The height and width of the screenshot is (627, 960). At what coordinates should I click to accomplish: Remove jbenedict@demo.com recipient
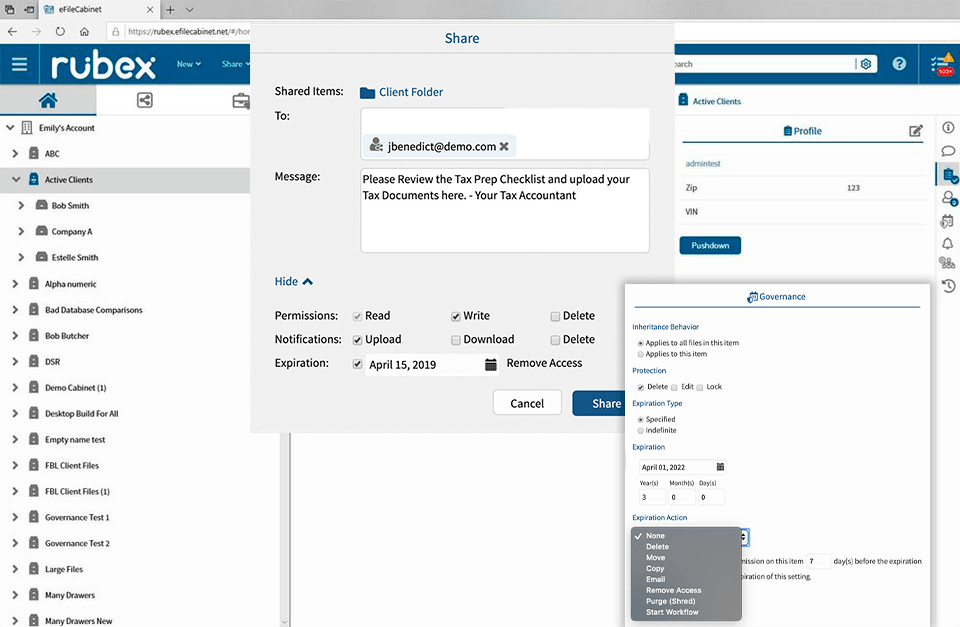505,146
